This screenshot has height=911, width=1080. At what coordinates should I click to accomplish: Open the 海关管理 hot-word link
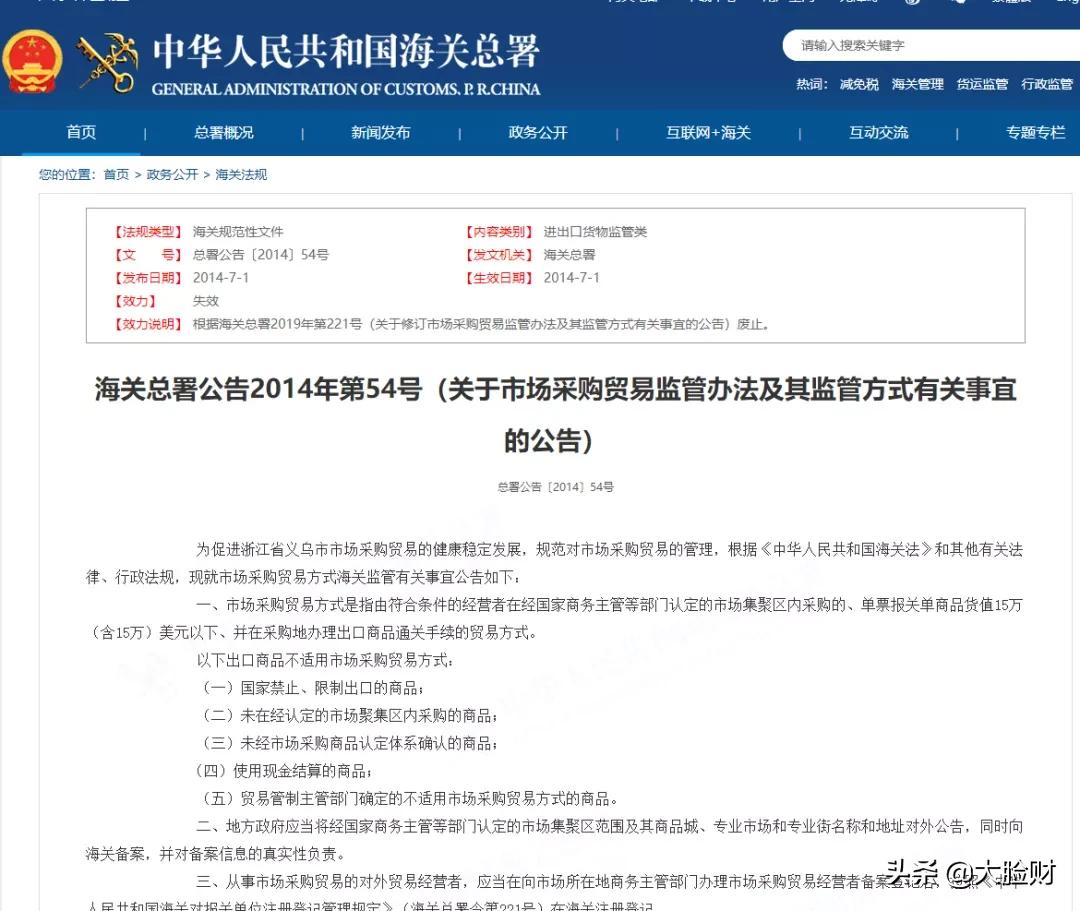(917, 84)
